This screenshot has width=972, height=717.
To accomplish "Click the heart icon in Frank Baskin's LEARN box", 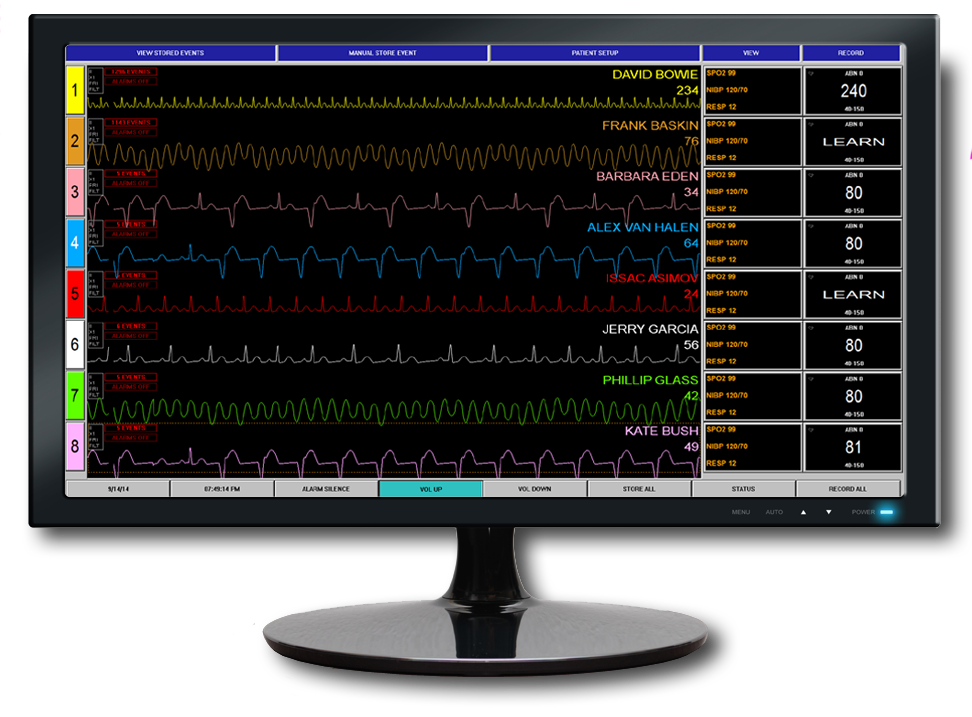I will (811, 125).
